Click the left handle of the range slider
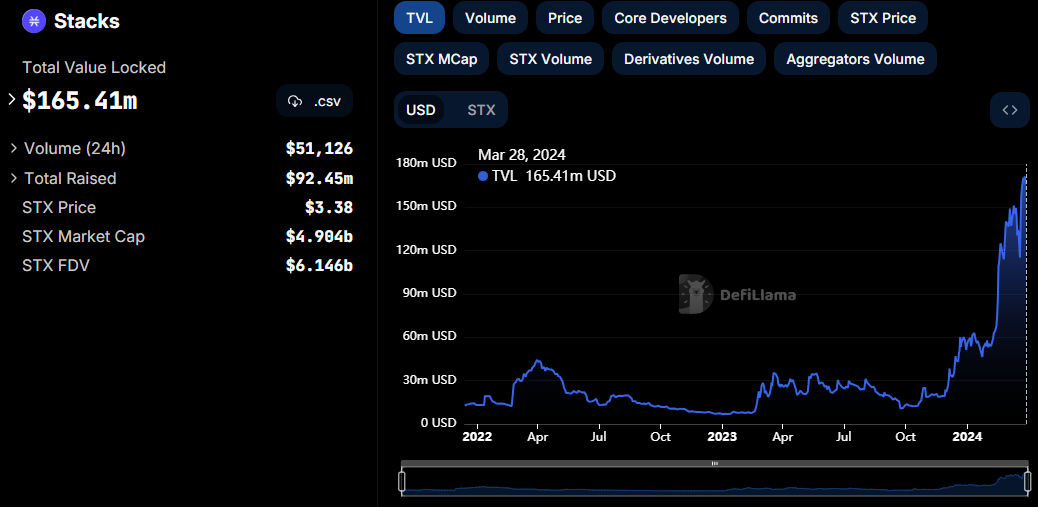Screen dimensions: 1038x507 coord(402,482)
